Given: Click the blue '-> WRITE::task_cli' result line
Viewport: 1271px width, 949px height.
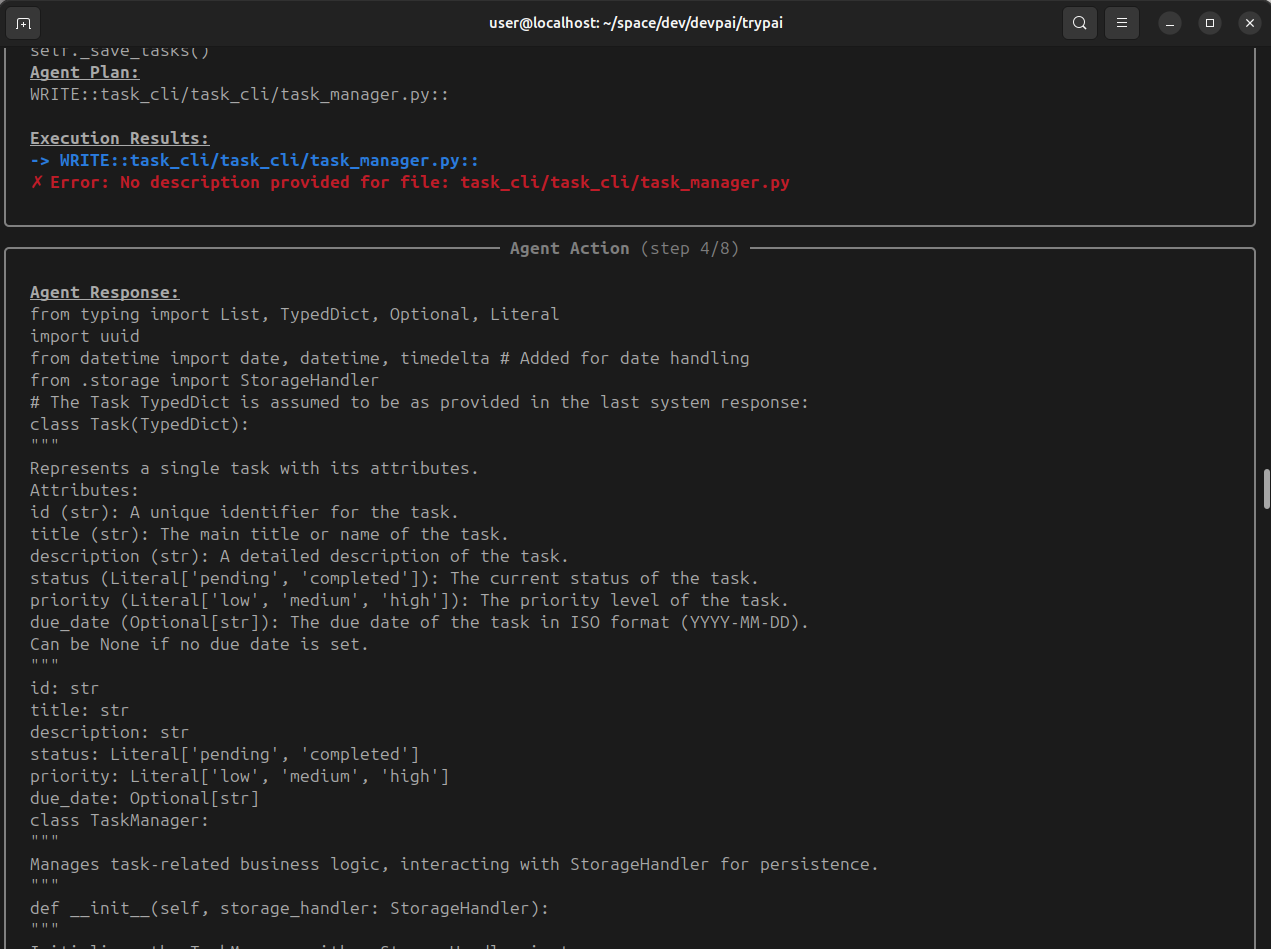Looking at the screenshot, I should tap(254, 160).
